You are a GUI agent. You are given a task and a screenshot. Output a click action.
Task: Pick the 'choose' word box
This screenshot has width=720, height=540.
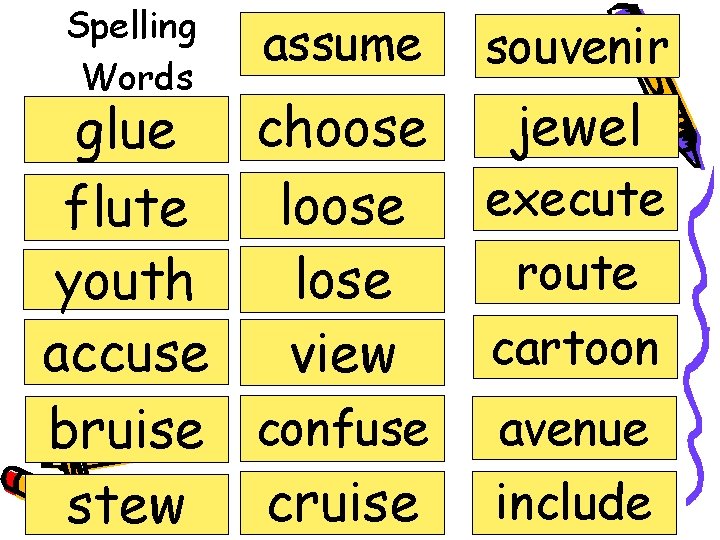coord(343,128)
